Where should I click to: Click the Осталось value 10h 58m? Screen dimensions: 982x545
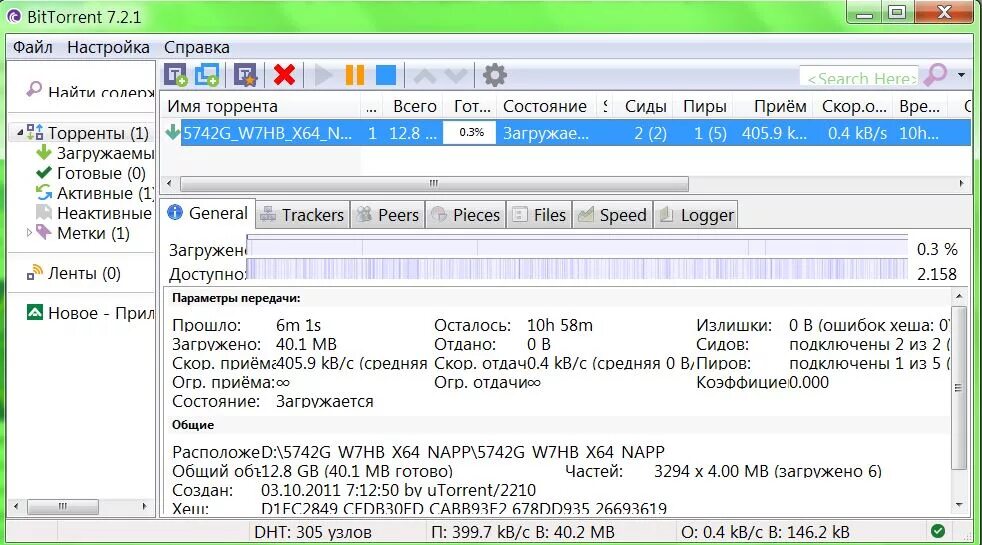coord(560,325)
